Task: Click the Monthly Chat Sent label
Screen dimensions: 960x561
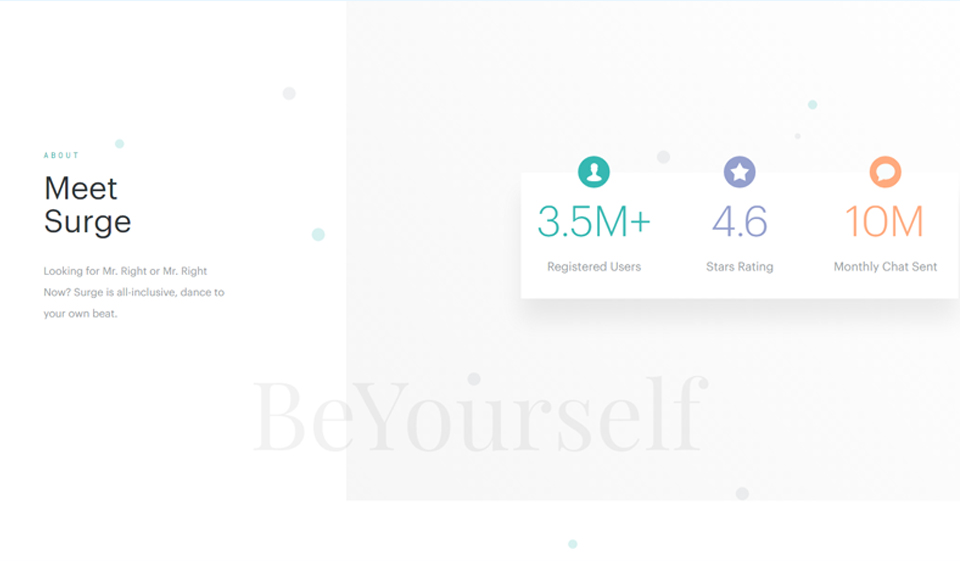Action: tap(885, 267)
